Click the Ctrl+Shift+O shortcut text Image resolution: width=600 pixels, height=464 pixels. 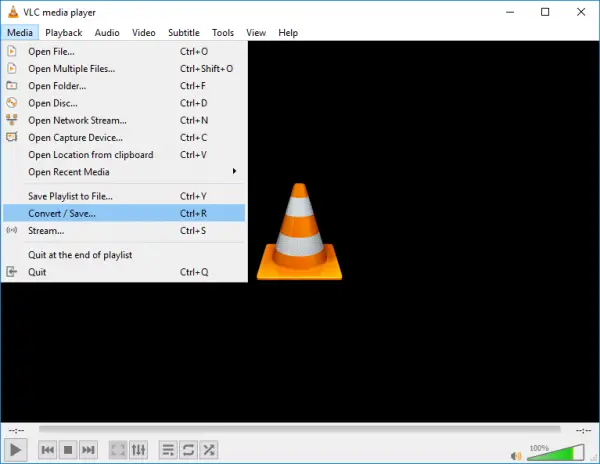click(x=206, y=68)
